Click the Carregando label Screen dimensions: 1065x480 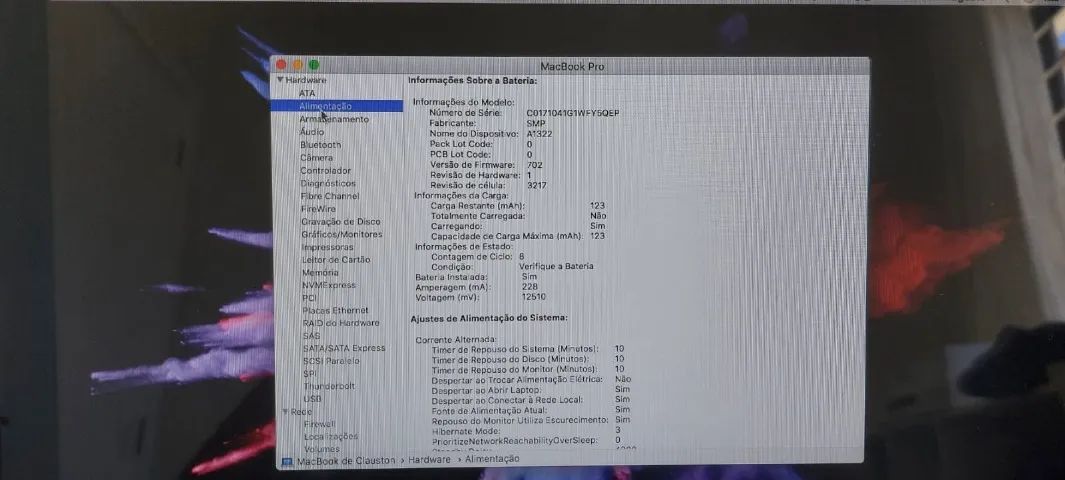[x=456, y=226]
